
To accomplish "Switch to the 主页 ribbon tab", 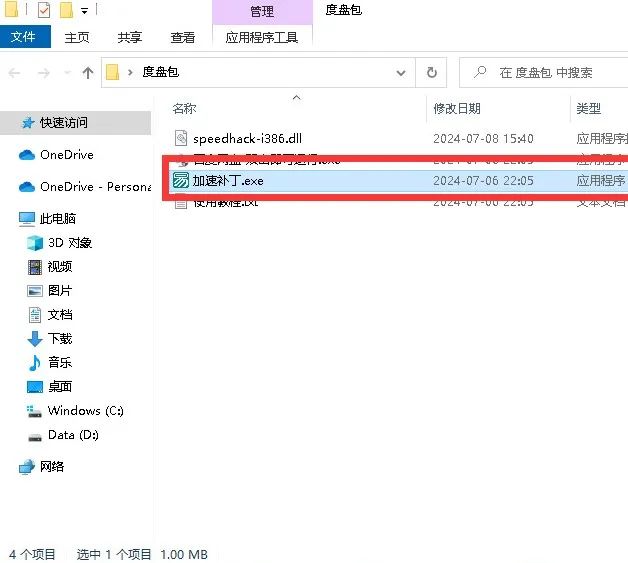I will [77, 37].
